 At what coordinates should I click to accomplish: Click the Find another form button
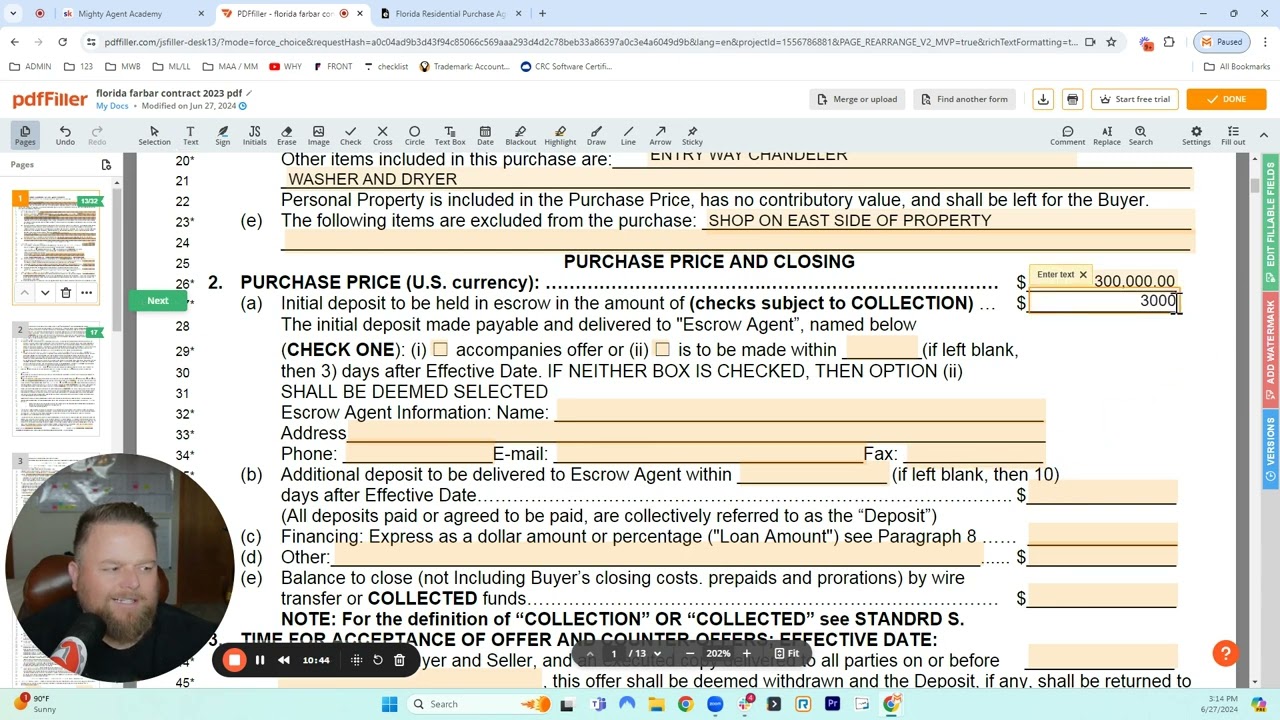click(x=963, y=99)
